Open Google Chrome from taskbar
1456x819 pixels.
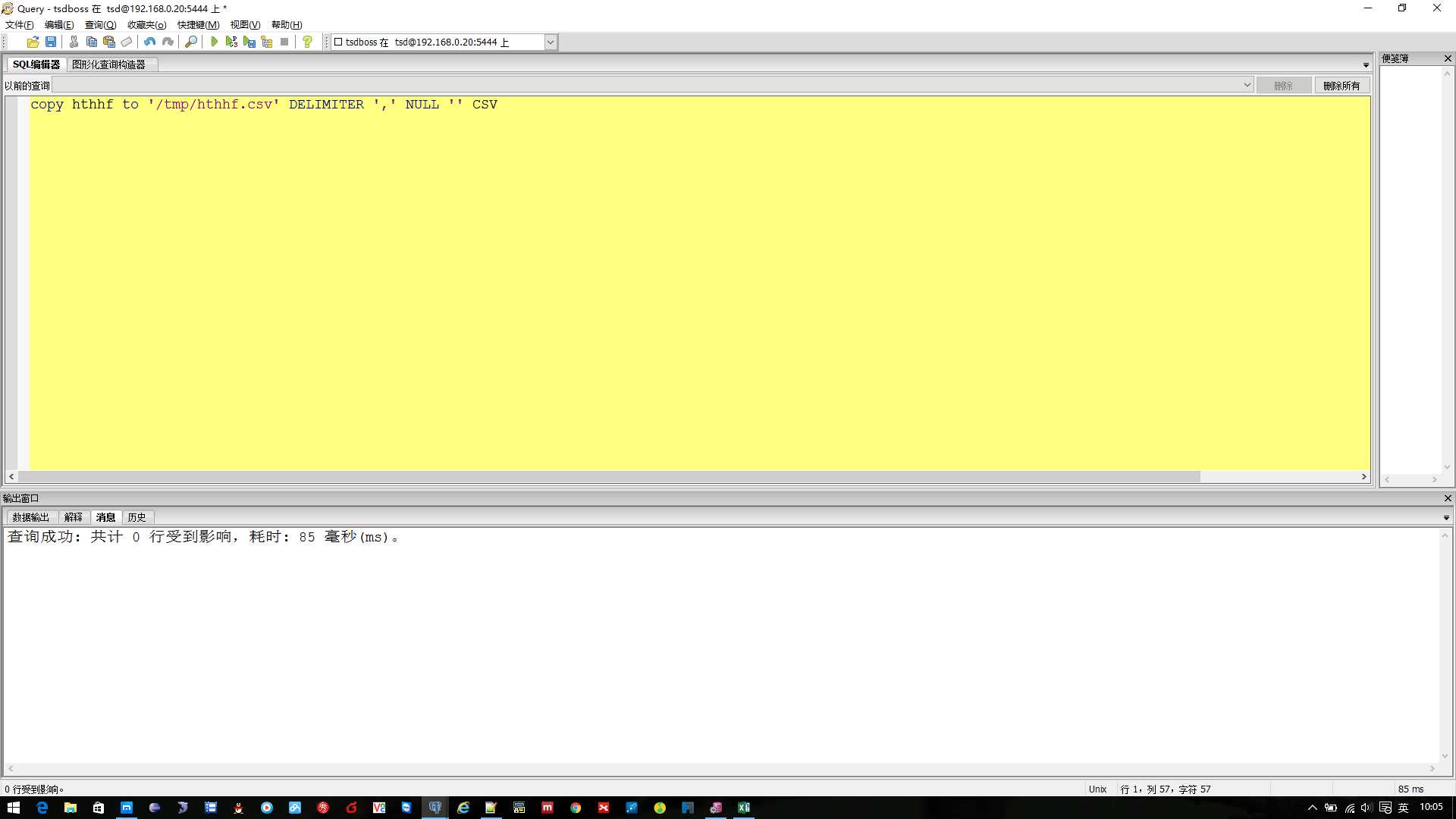(576, 808)
